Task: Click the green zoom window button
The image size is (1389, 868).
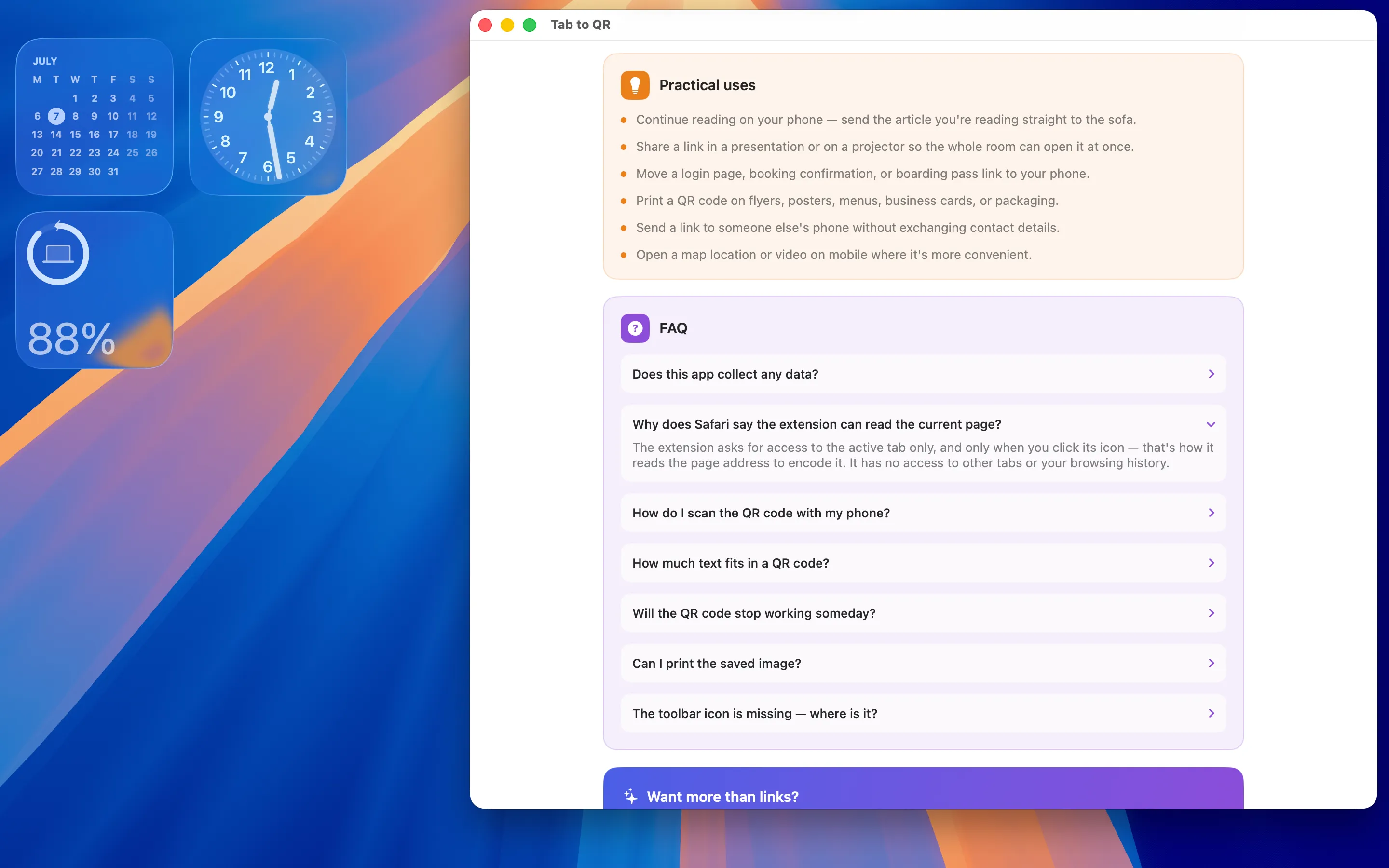Action: 529,25
